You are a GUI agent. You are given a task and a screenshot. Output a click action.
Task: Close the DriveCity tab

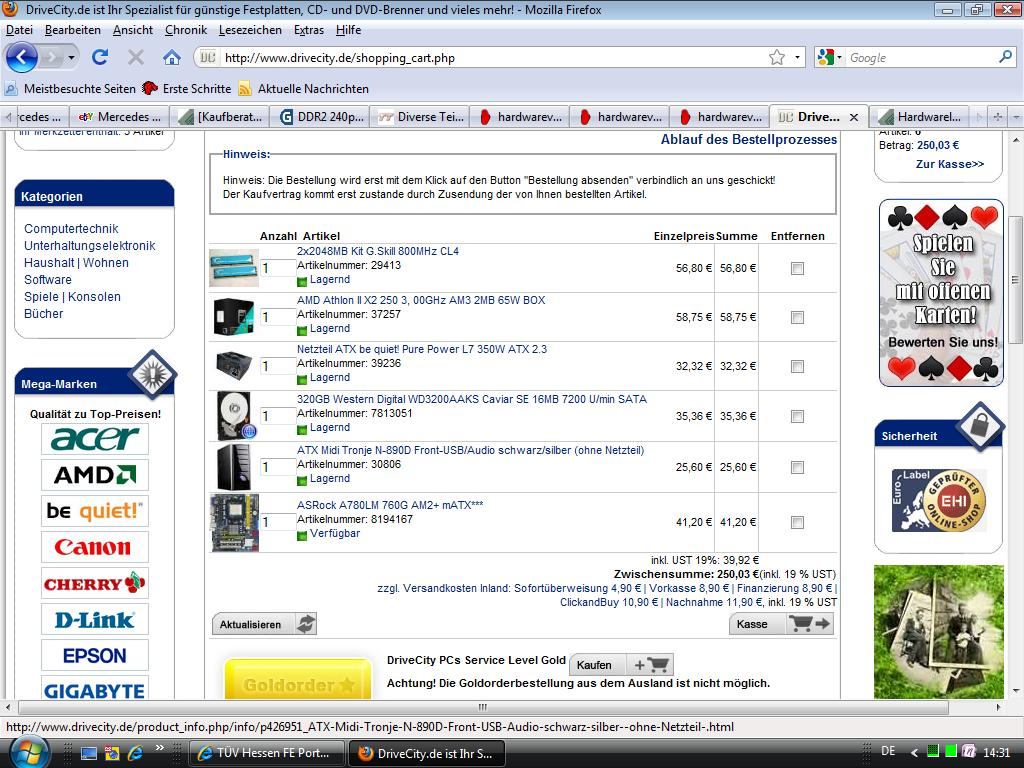point(854,117)
